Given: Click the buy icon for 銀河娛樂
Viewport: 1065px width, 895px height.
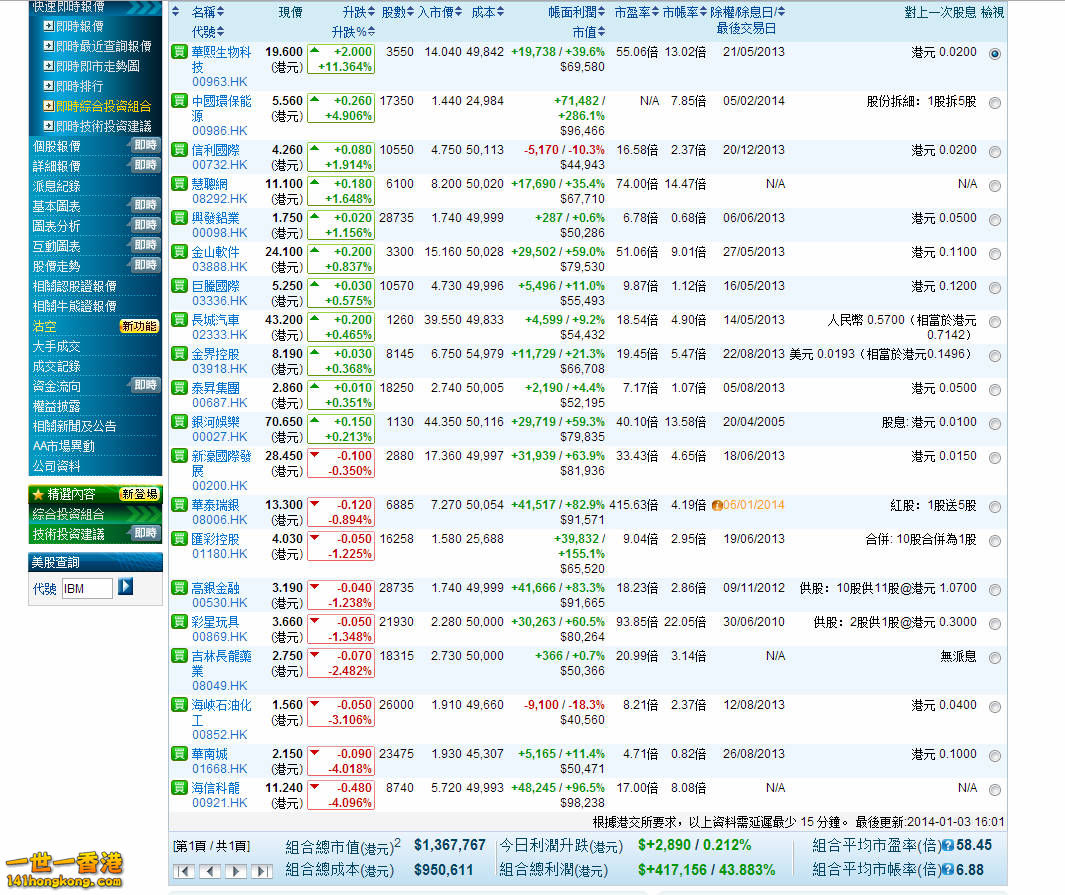Looking at the screenshot, I should [x=179, y=421].
